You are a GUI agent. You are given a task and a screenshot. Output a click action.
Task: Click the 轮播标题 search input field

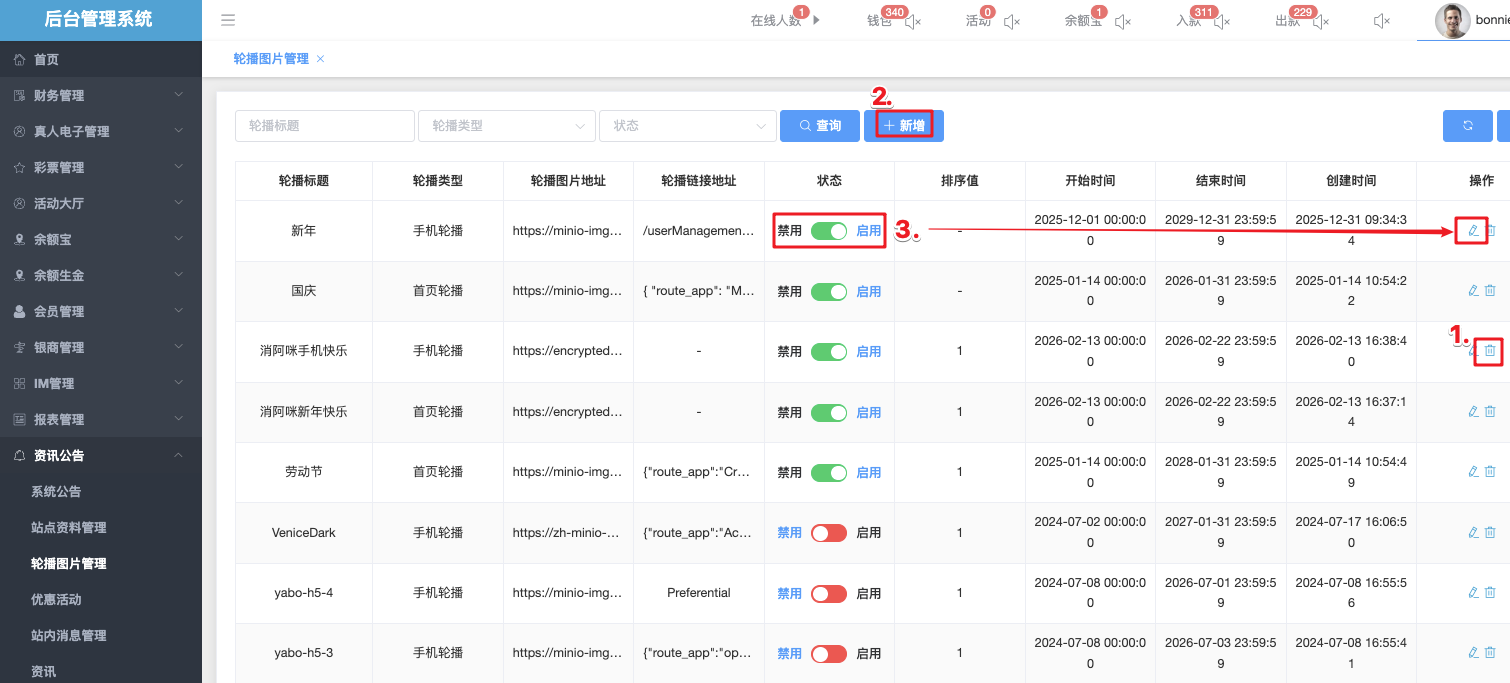[x=324, y=126]
